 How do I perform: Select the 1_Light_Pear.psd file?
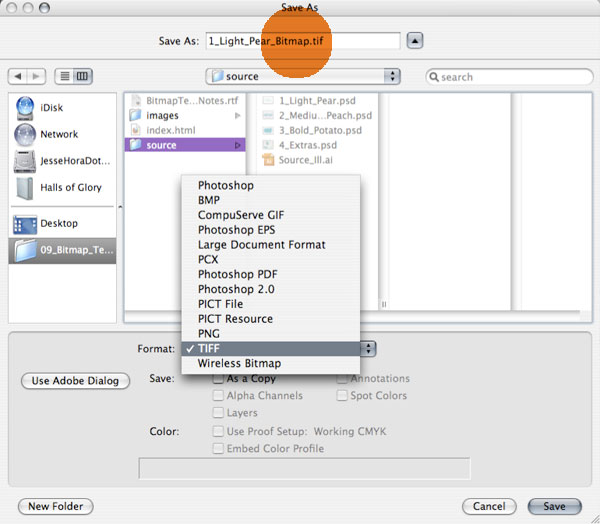pyautogui.click(x=317, y=101)
